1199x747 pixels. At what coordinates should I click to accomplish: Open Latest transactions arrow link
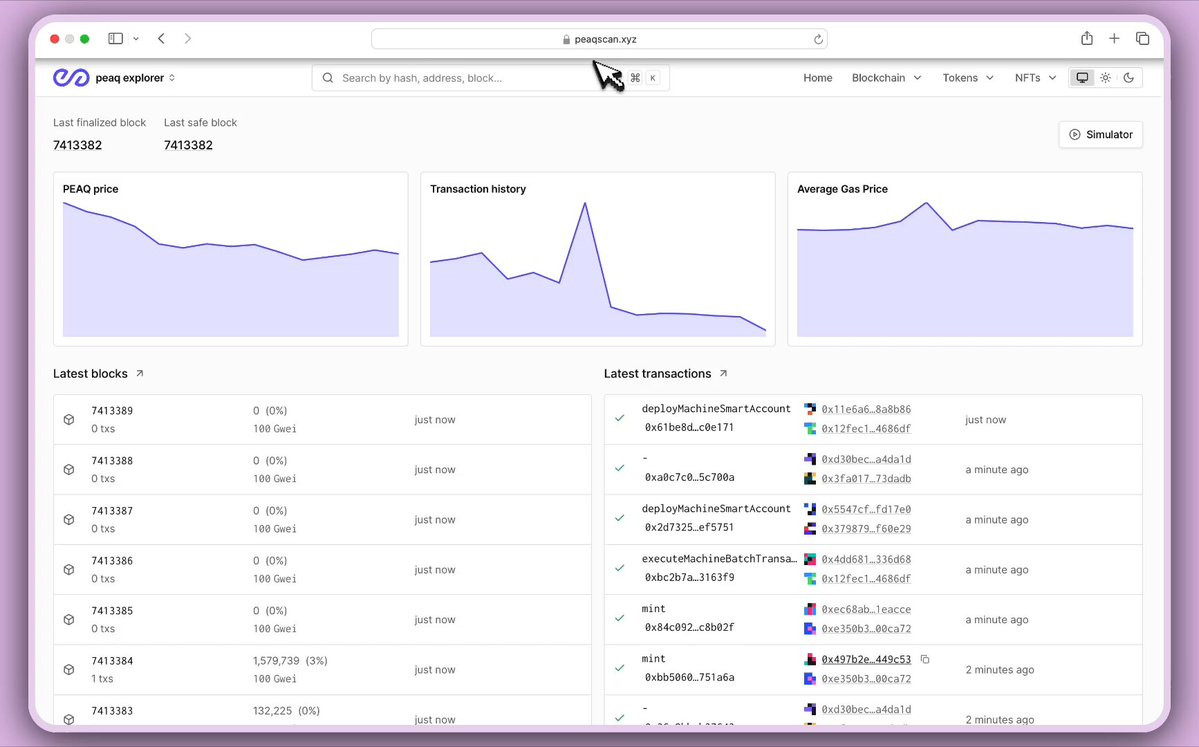click(723, 373)
